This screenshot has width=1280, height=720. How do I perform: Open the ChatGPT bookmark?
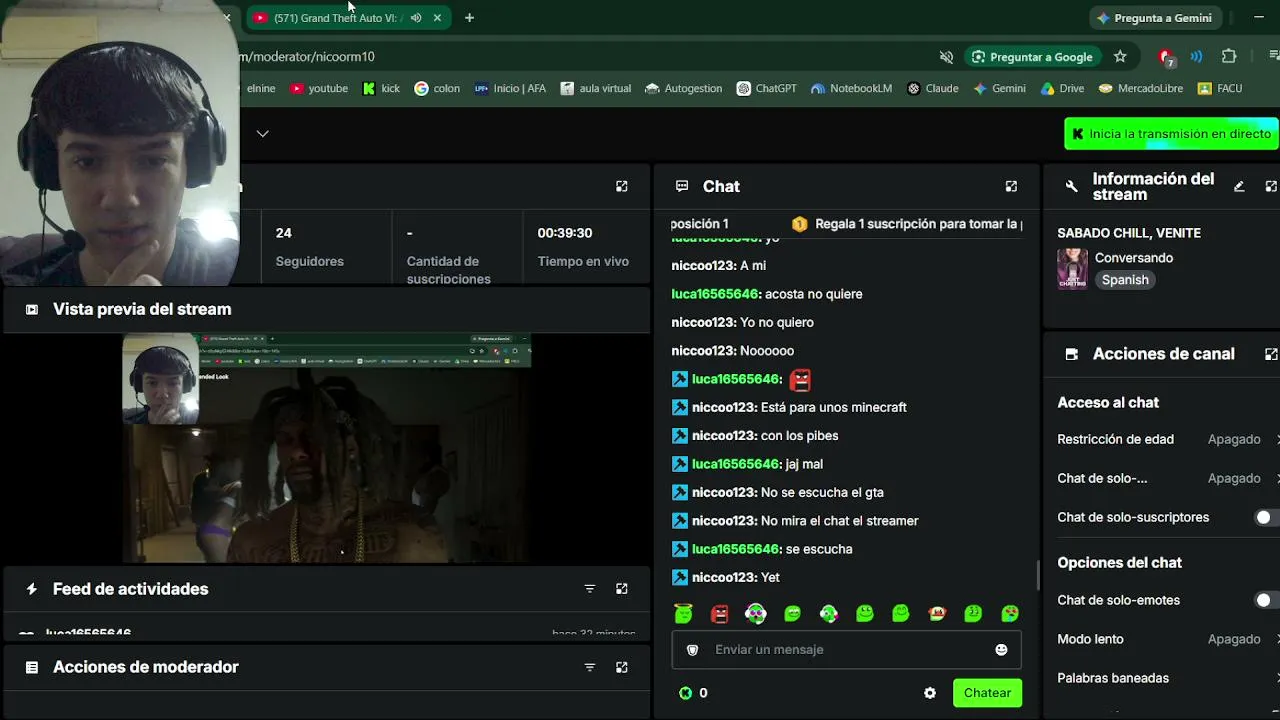[x=767, y=88]
